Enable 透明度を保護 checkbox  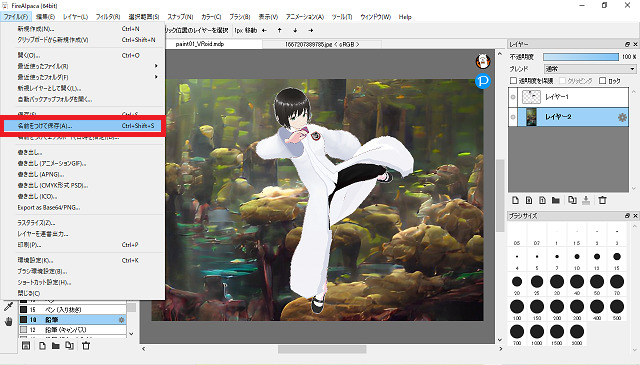pyautogui.click(x=513, y=81)
